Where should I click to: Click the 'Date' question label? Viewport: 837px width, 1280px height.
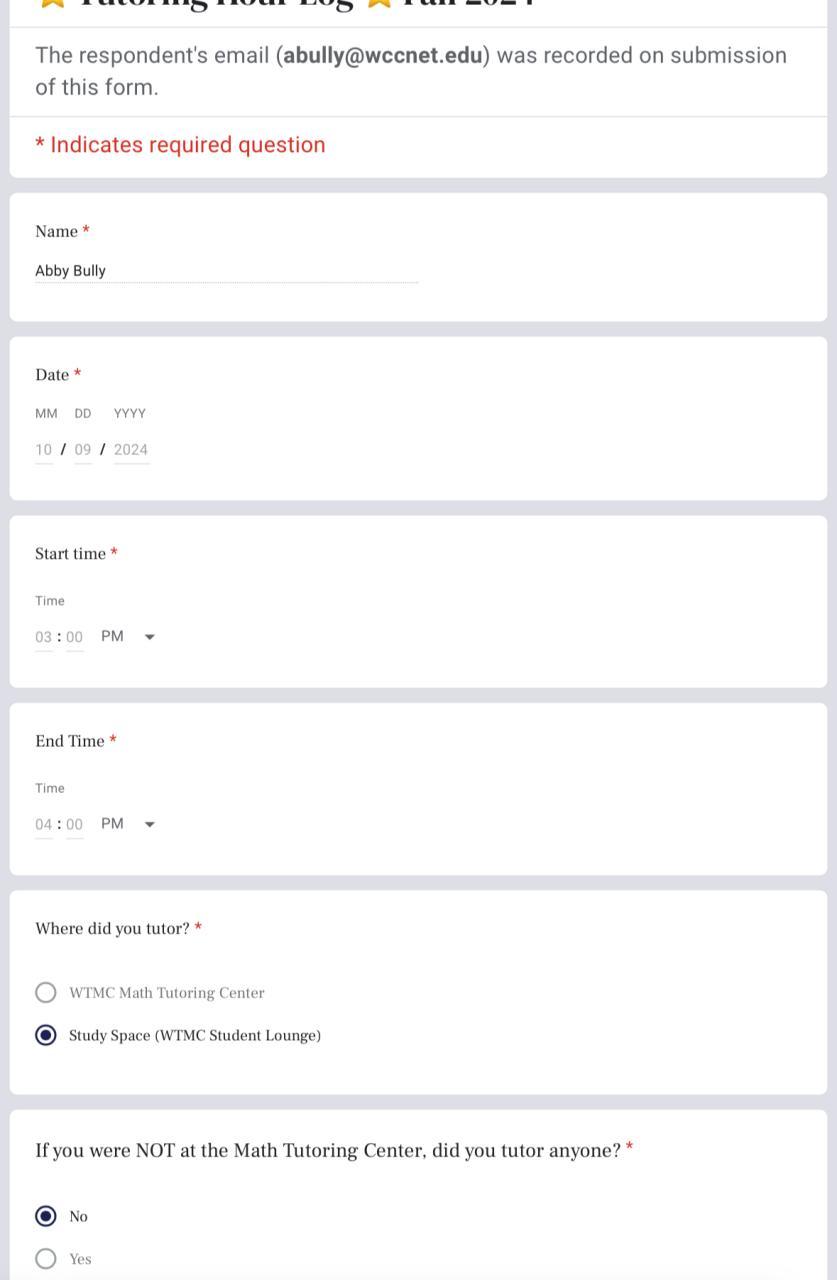tap(52, 375)
